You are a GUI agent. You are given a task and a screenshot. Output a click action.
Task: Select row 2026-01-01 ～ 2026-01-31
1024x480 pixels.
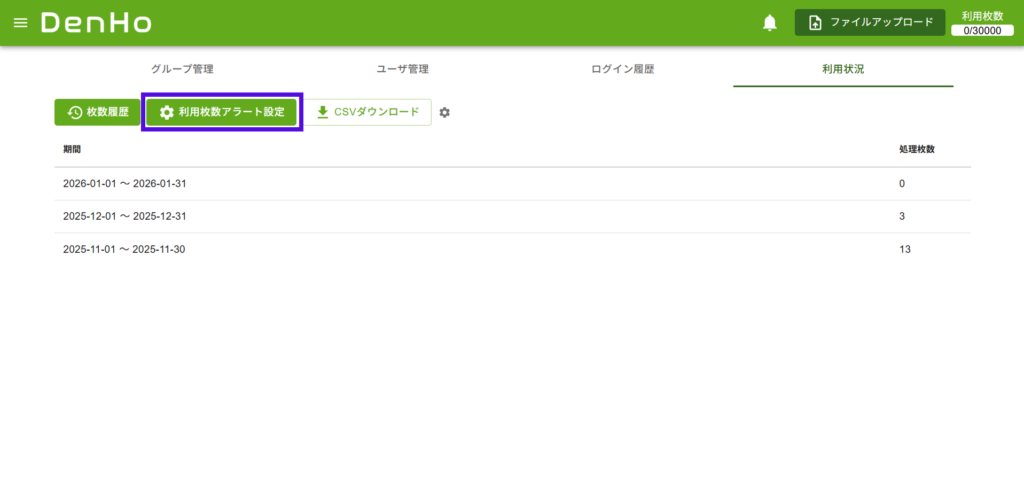pyautogui.click(x=513, y=184)
